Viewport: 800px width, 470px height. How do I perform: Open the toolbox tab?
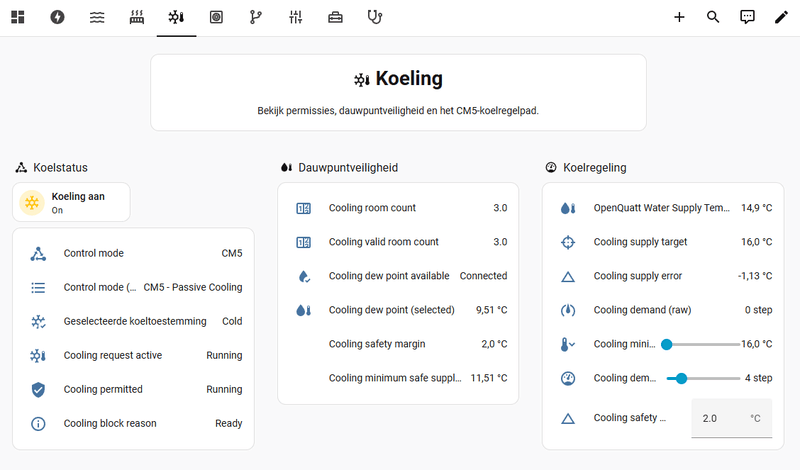click(x=335, y=17)
